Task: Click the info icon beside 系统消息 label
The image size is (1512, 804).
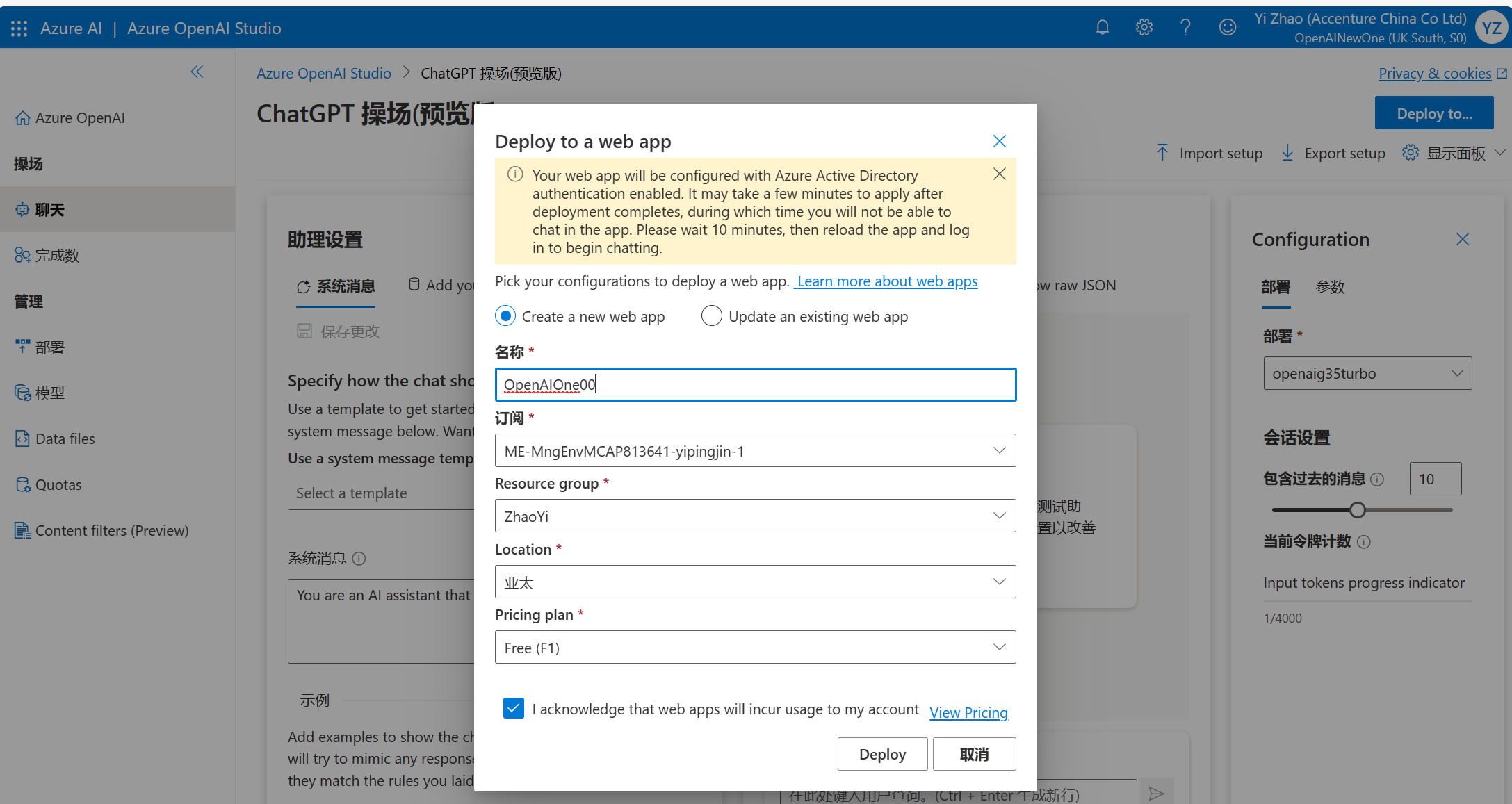Action: click(359, 559)
